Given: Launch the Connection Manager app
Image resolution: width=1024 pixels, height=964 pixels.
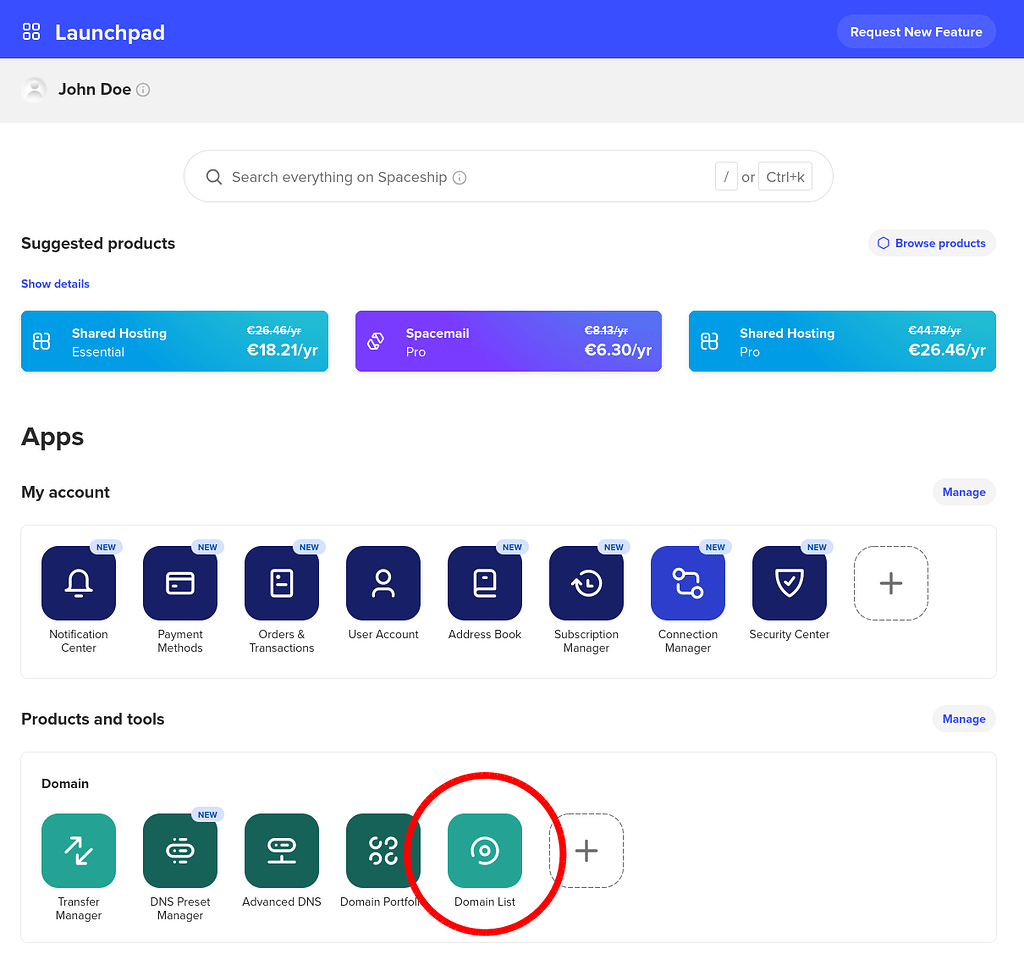Looking at the screenshot, I should [688, 583].
